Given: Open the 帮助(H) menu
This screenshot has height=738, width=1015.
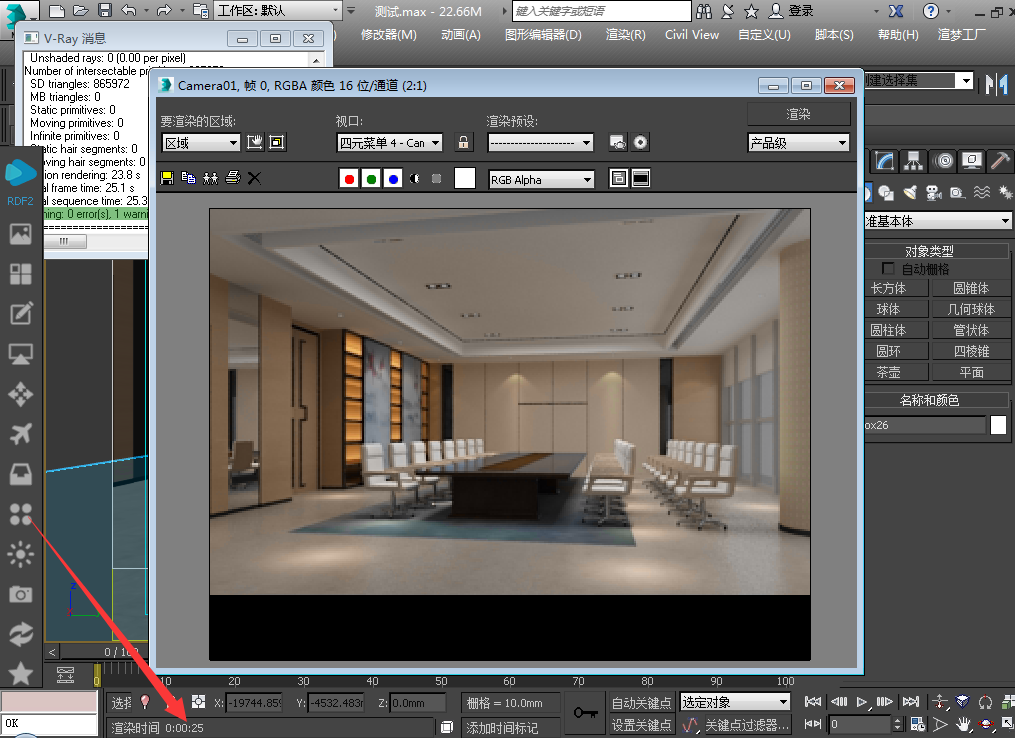Looking at the screenshot, I should (898, 35).
